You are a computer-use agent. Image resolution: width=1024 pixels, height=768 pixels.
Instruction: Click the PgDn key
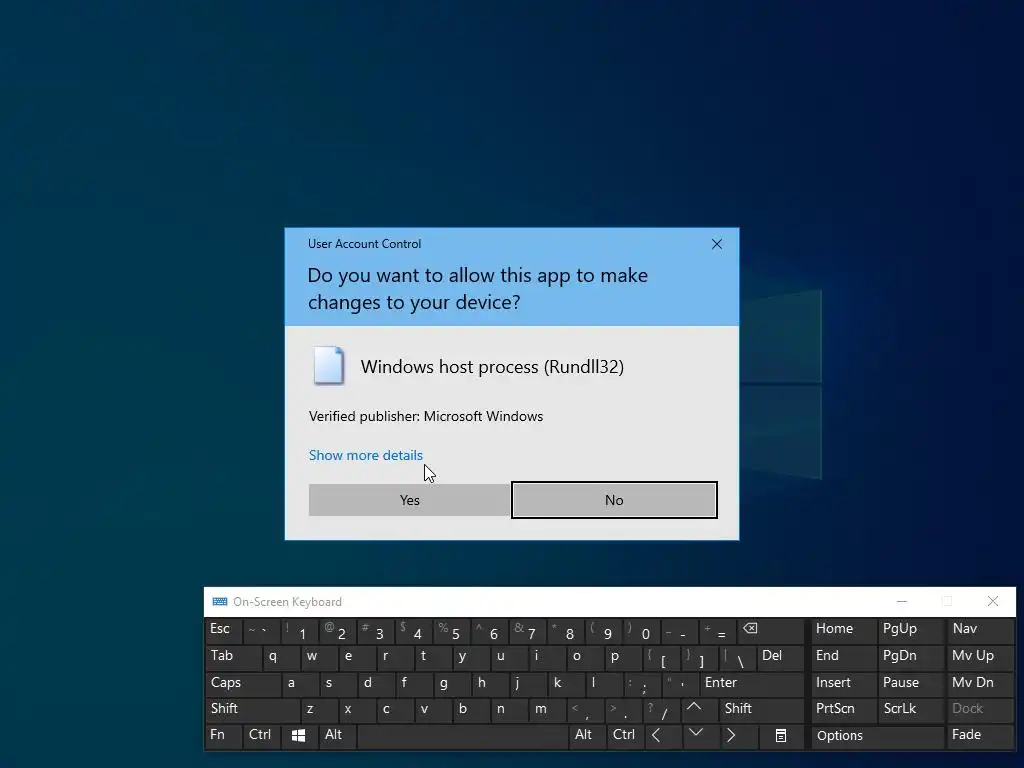pyautogui.click(x=910, y=657)
